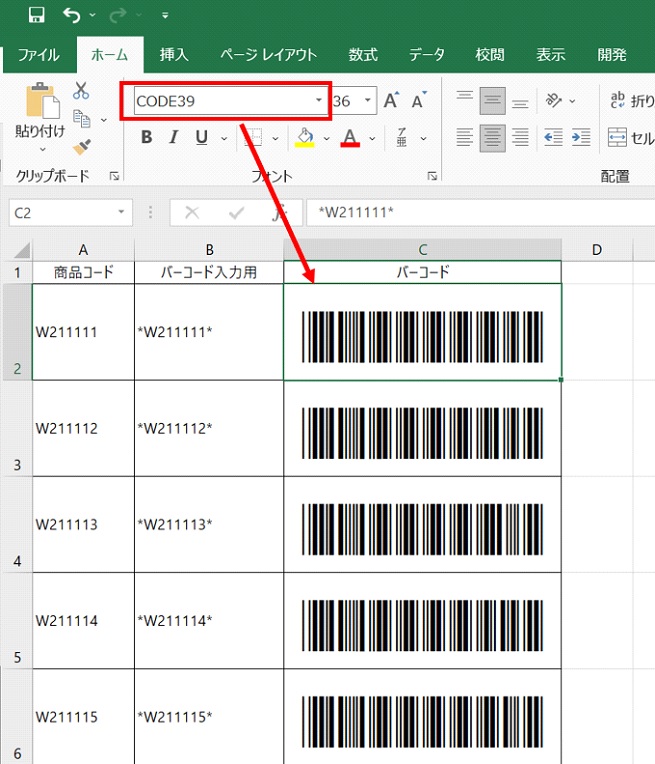Click Decrease Font Size icon
655x764 pixels.
[419, 101]
